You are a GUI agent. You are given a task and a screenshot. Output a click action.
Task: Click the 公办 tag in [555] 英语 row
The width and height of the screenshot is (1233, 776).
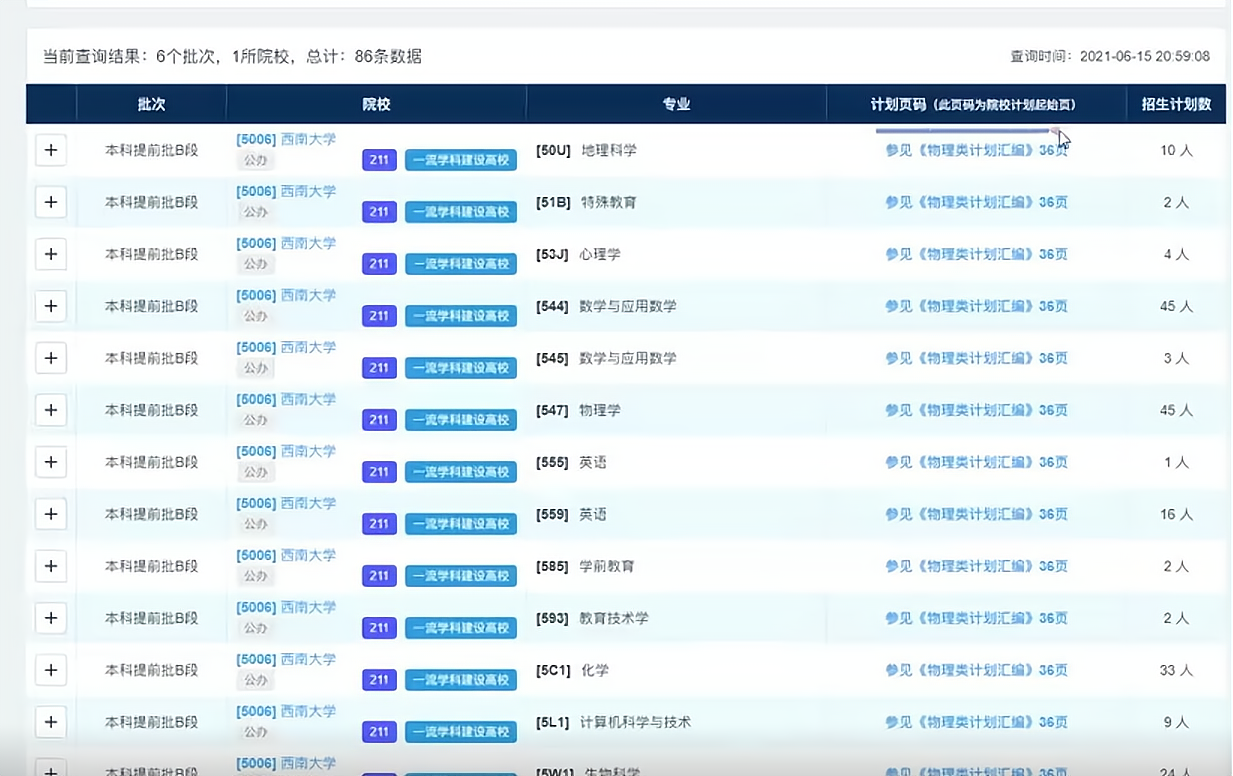256,472
